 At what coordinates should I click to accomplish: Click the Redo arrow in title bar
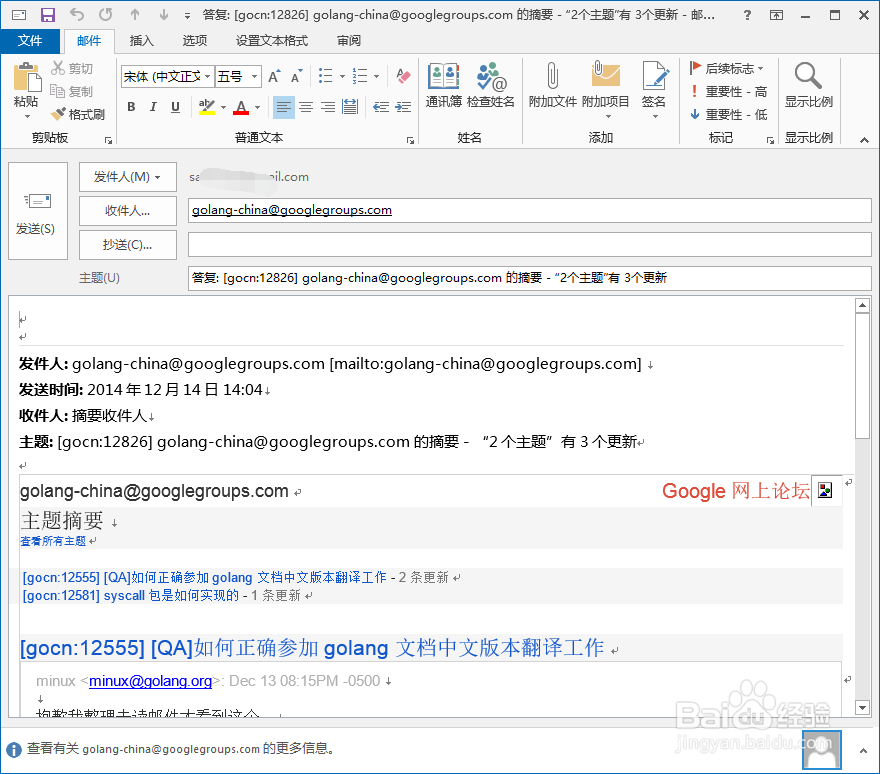(x=106, y=15)
